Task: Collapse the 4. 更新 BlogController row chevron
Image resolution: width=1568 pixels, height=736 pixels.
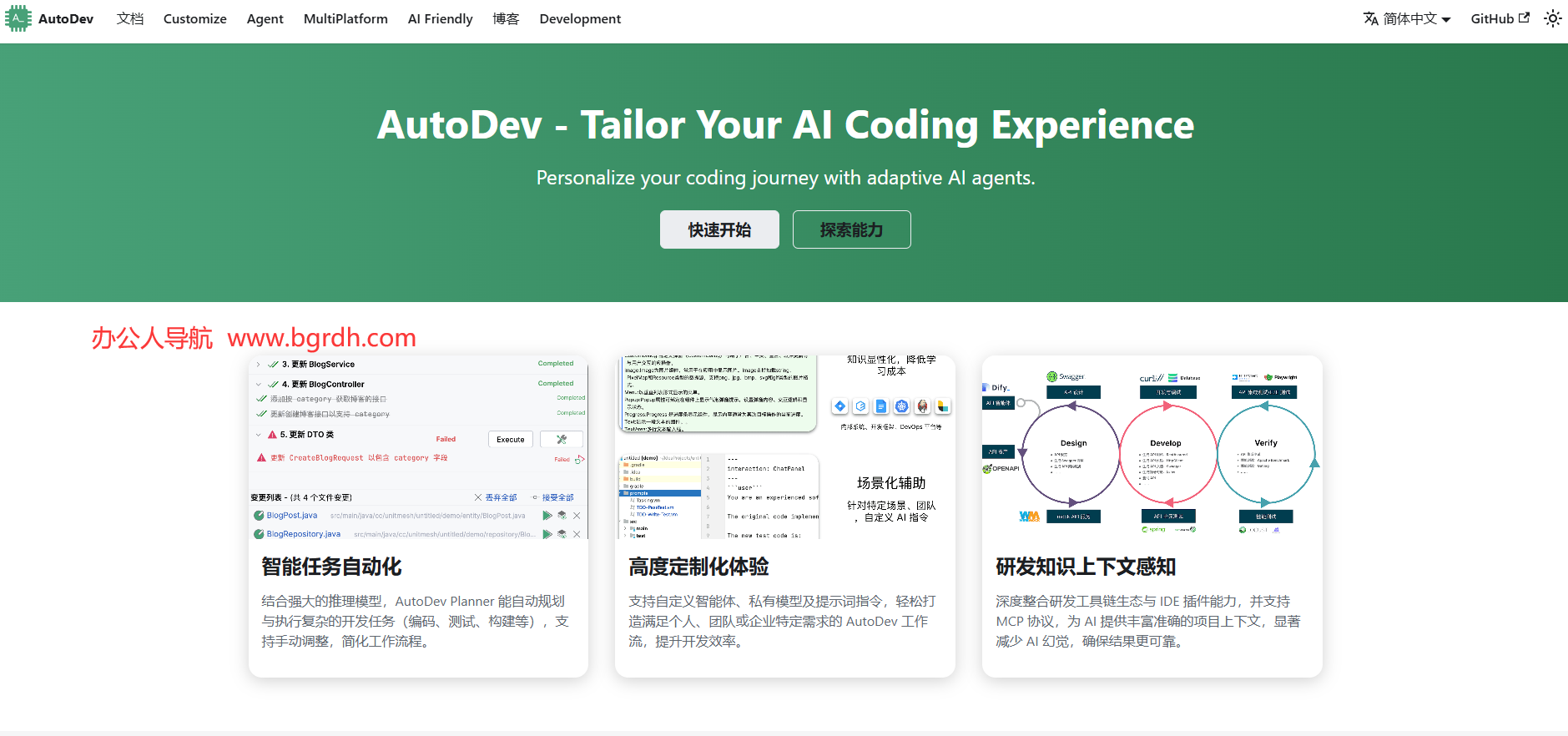Action: [x=259, y=385]
